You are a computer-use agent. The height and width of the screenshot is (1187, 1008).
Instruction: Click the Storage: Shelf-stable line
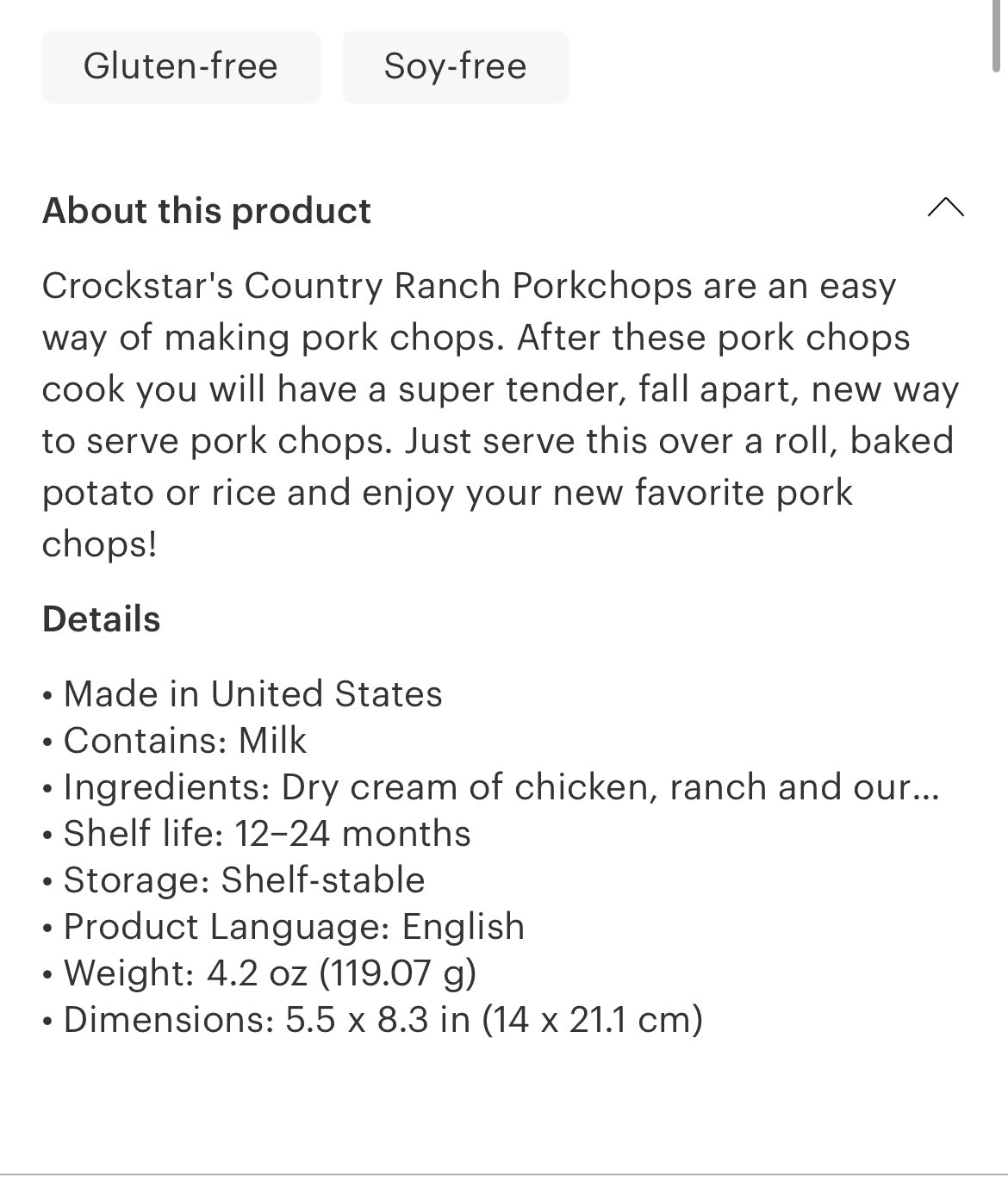tap(244, 880)
